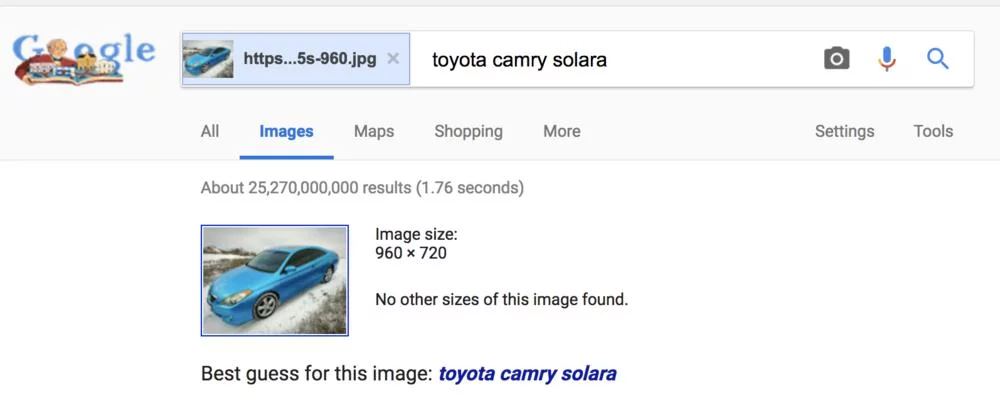Click the voice search microphone icon
The image size is (1000, 403).
click(x=887, y=59)
